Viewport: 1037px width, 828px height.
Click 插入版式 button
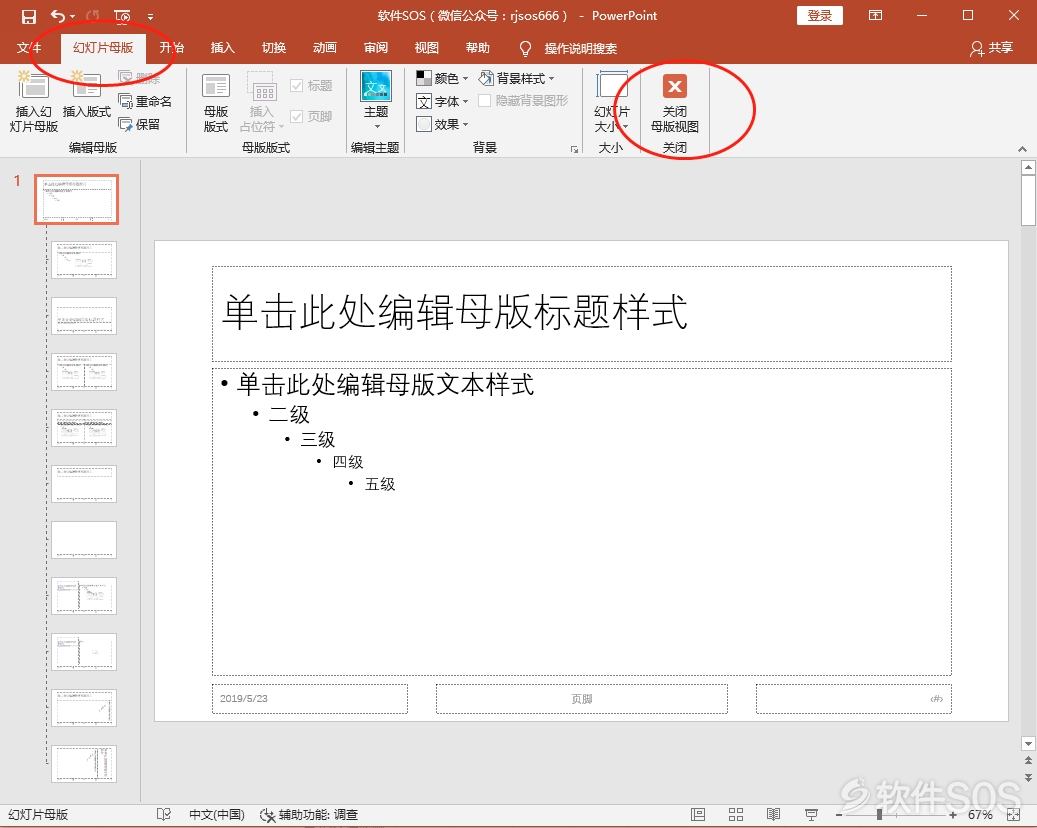(86, 95)
